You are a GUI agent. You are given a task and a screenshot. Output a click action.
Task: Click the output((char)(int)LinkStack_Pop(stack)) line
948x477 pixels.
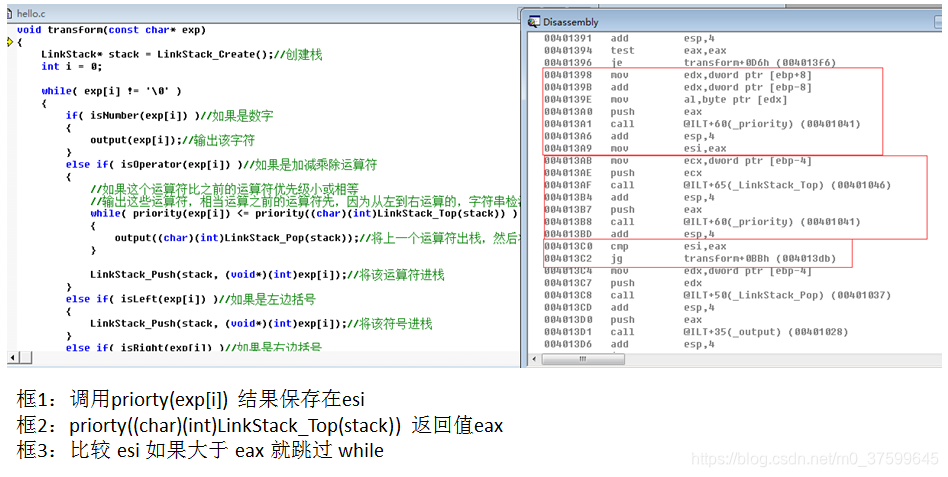coord(317,238)
